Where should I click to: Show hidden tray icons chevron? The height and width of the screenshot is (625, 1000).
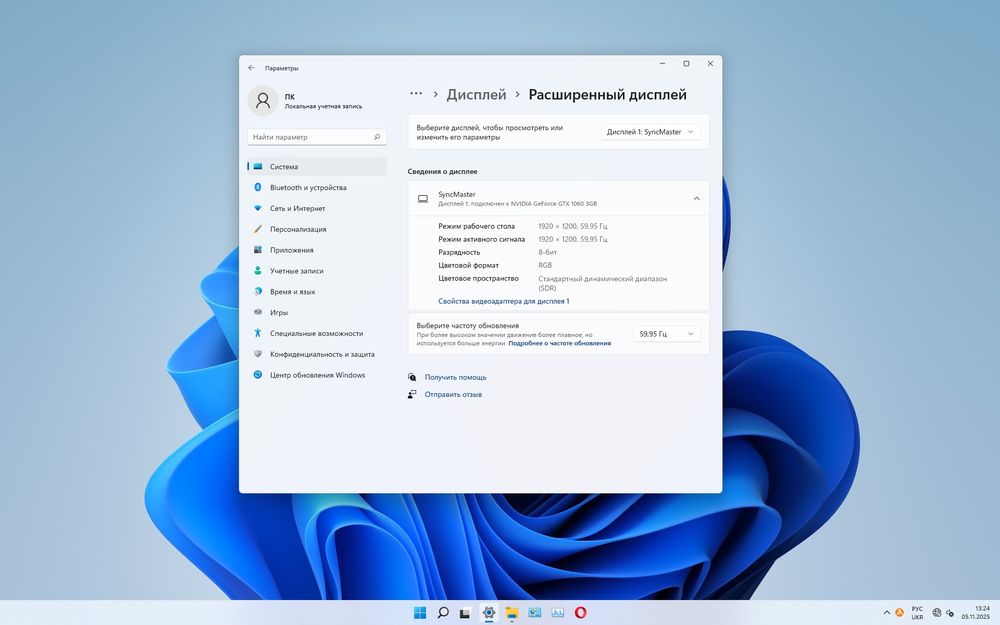(886, 613)
